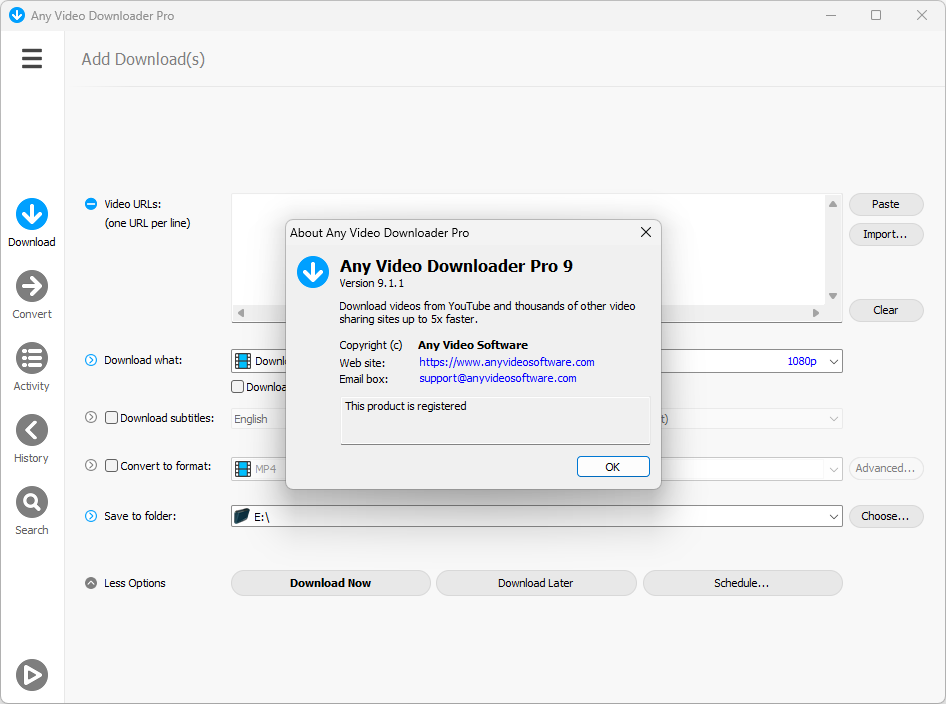Open the subtitle language dropdown arrow
946x704 pixels.
pos(833,419)
